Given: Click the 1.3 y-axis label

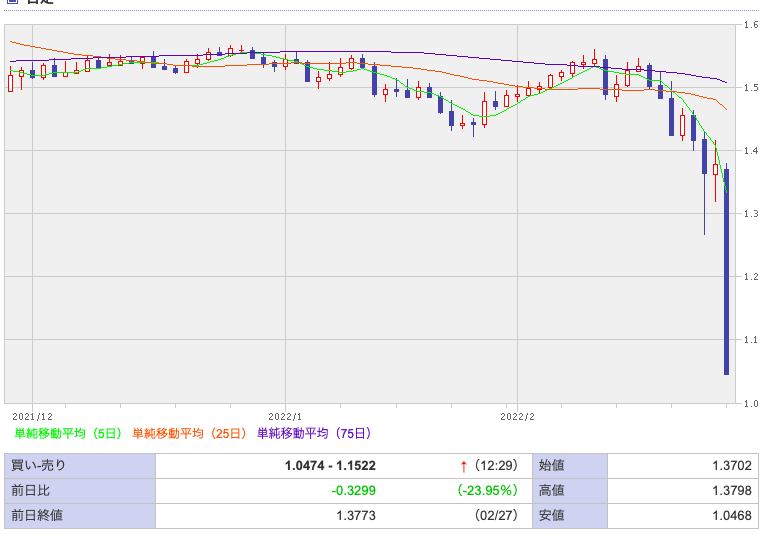Looking at the screenshot, I should pyautogui.click(x=751, y=214).
